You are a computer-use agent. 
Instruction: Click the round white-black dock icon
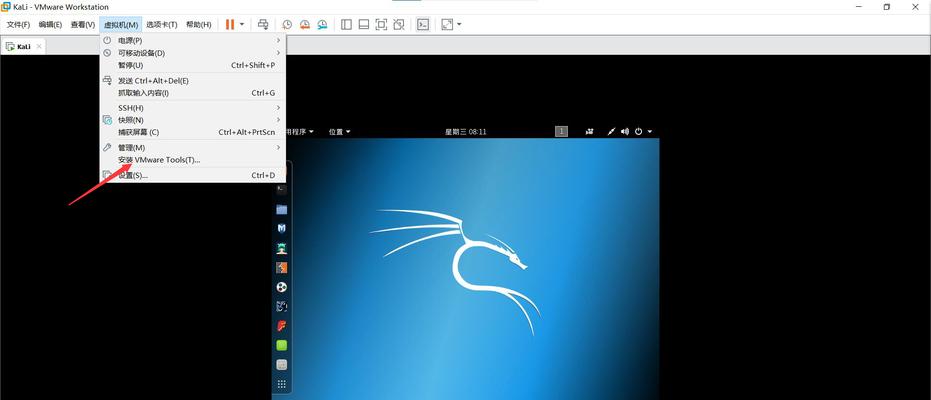[x=281, y=287]
